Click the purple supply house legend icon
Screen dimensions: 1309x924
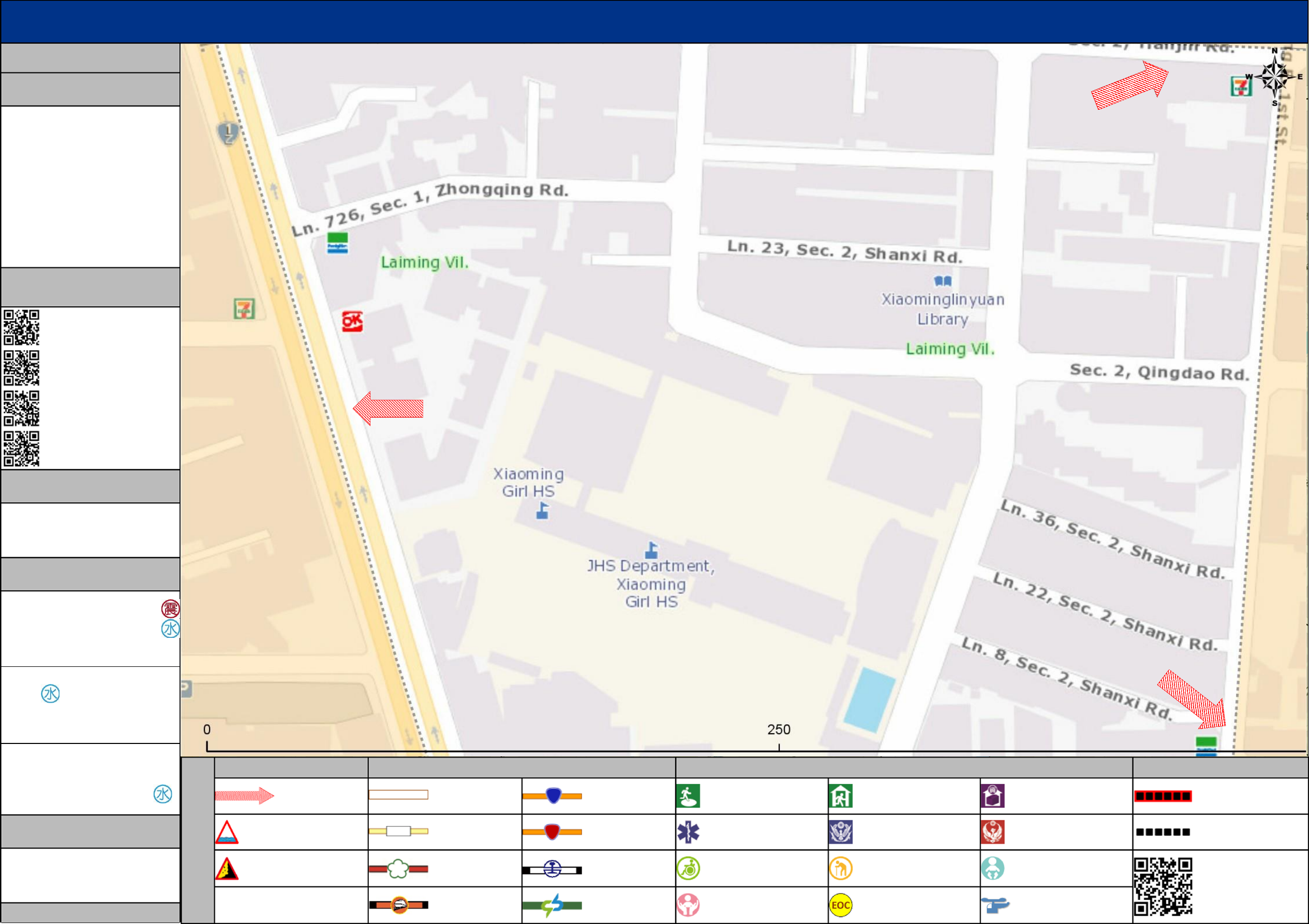[x=992, y=796]
